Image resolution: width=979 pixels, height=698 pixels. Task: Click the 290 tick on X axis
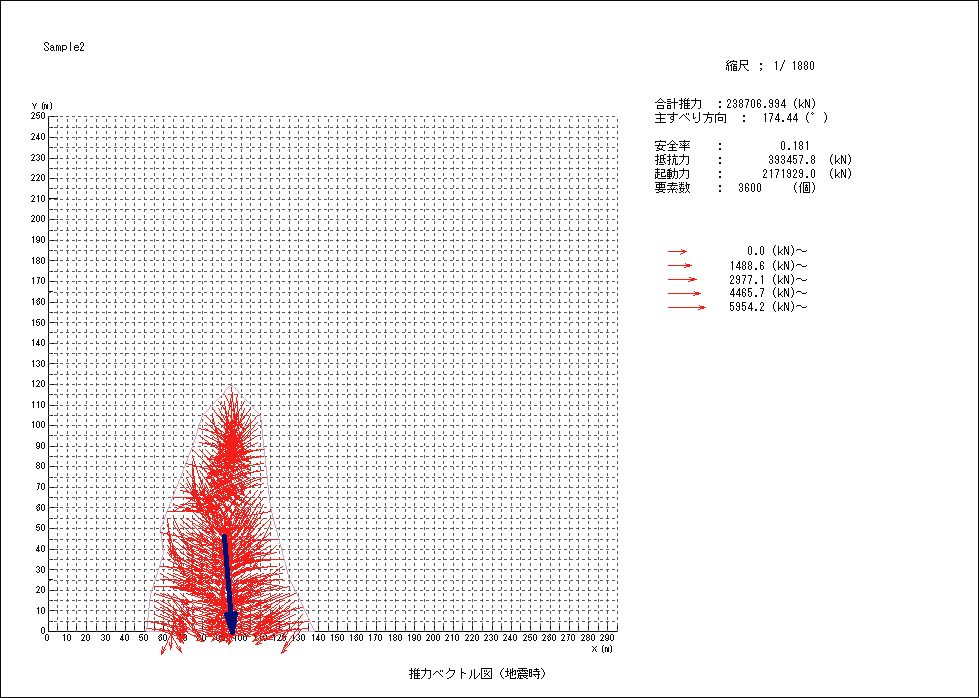(607, 638)
